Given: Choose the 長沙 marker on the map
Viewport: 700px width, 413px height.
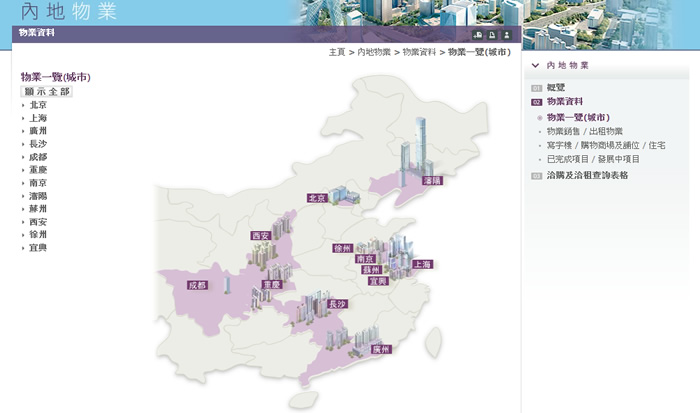Looking at the screenshot, I should pos(337,303).
